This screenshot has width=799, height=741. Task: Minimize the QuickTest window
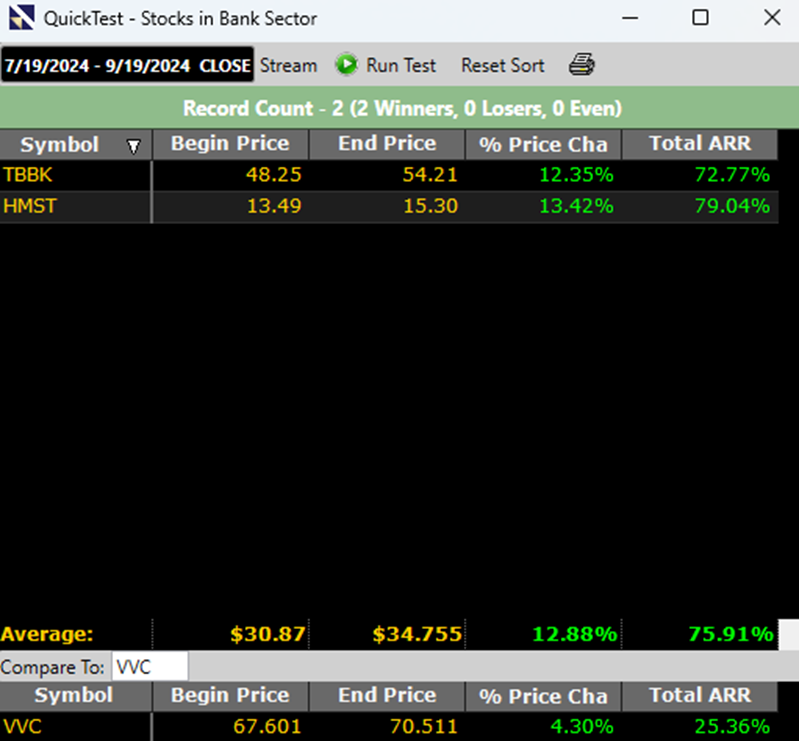(x=631, y=18)
